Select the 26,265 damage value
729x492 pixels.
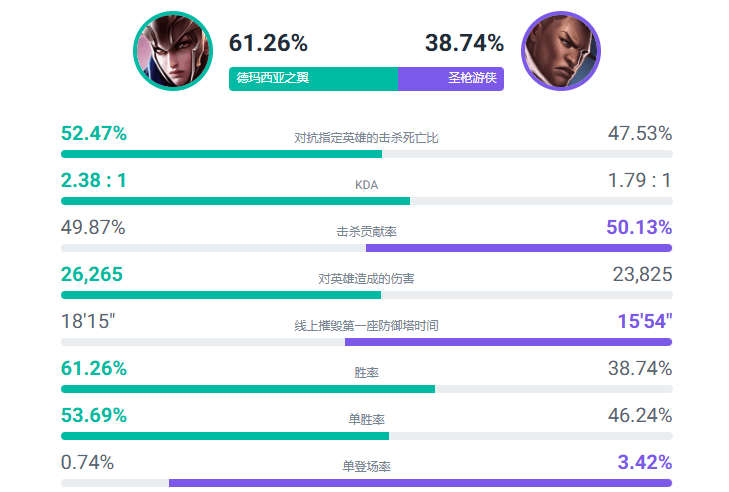[x=91, y=274]
